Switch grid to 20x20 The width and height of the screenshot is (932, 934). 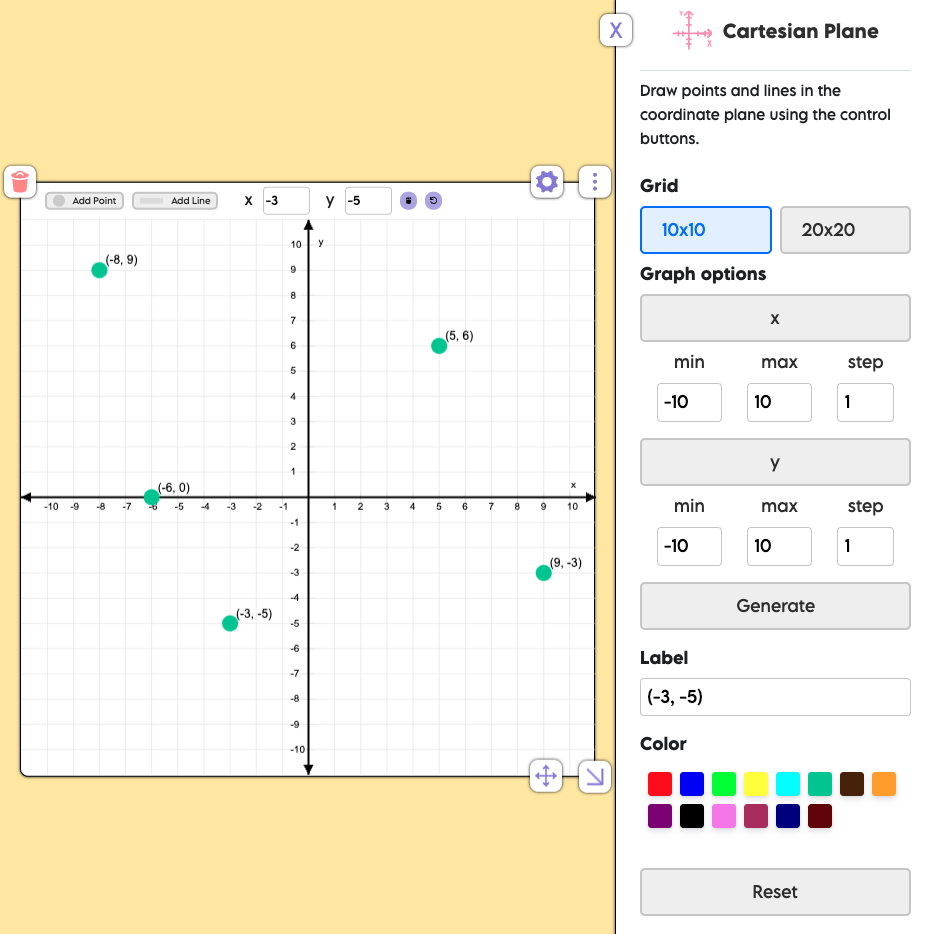point(845,230)
